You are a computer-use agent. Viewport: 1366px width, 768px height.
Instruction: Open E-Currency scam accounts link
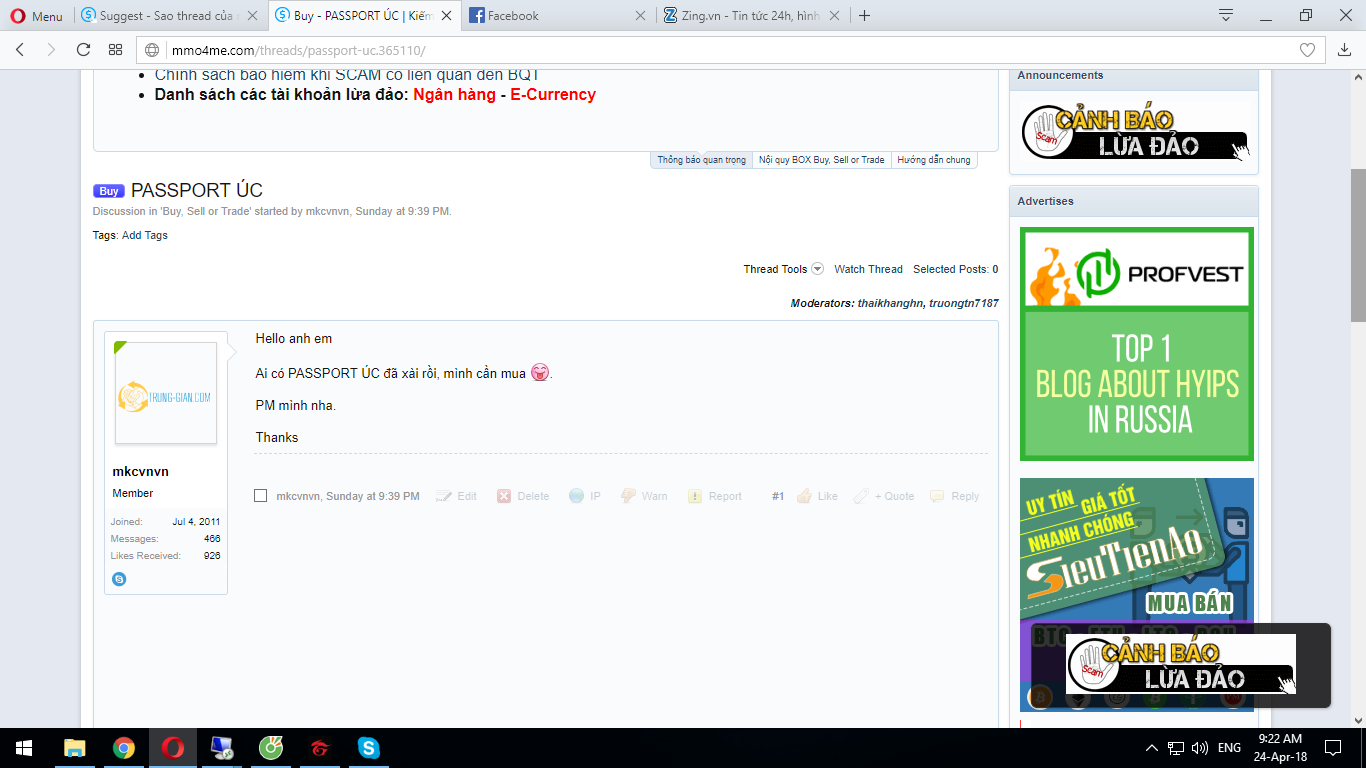point(553,95)
